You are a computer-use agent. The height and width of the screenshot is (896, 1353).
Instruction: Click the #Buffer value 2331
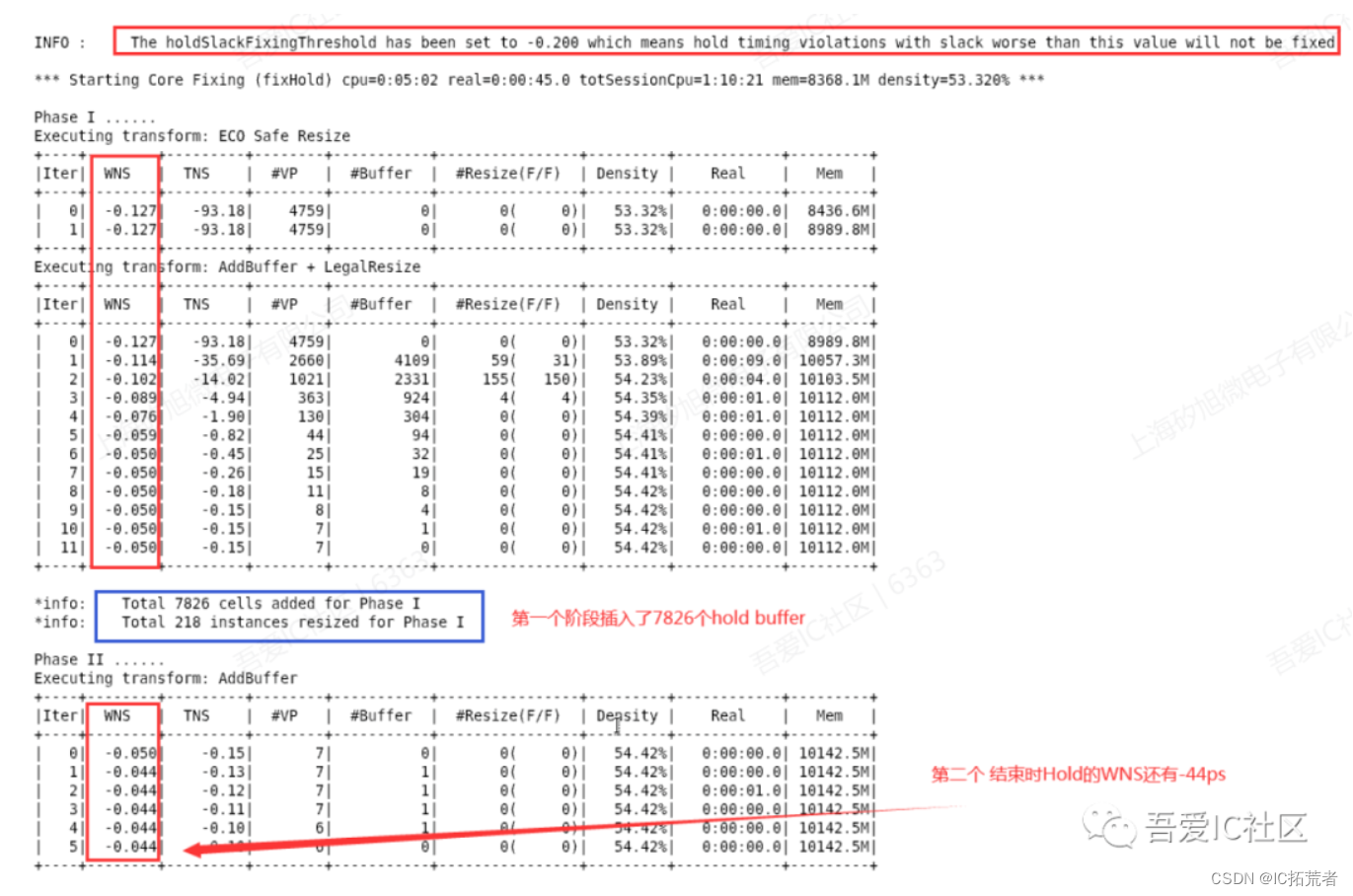point(413,380)
